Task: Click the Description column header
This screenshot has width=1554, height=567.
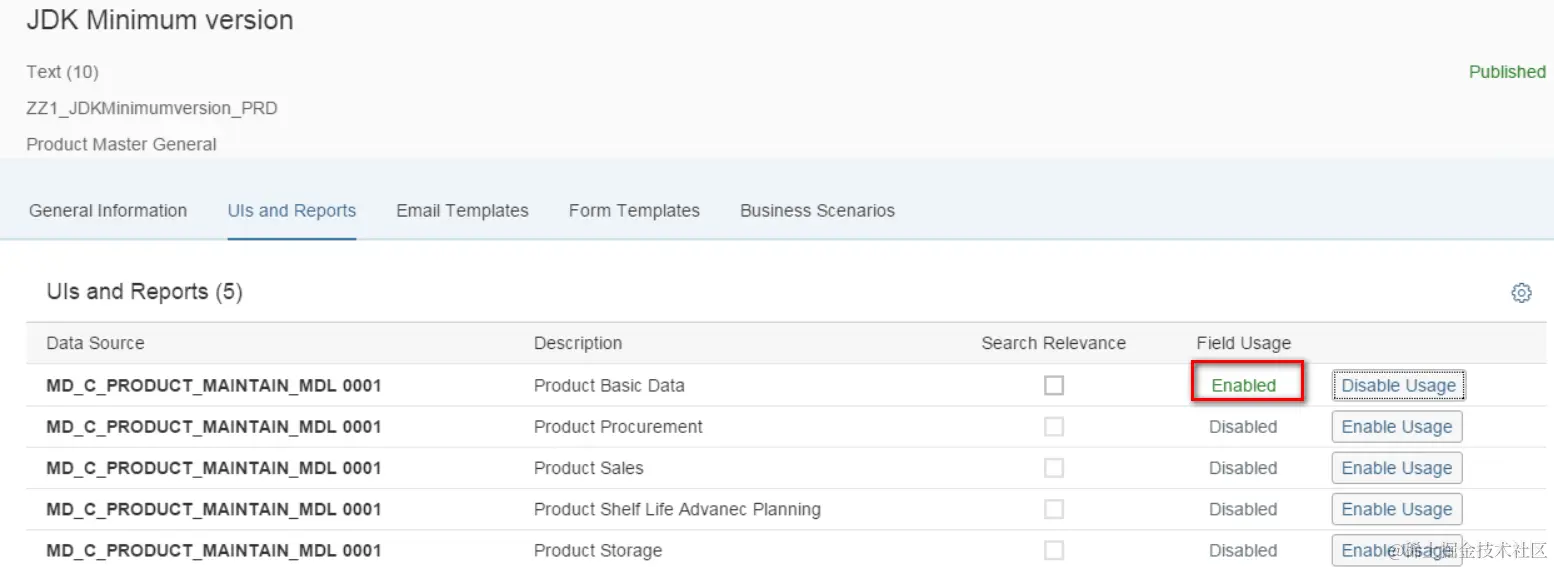Action: (x=578, y=343)
